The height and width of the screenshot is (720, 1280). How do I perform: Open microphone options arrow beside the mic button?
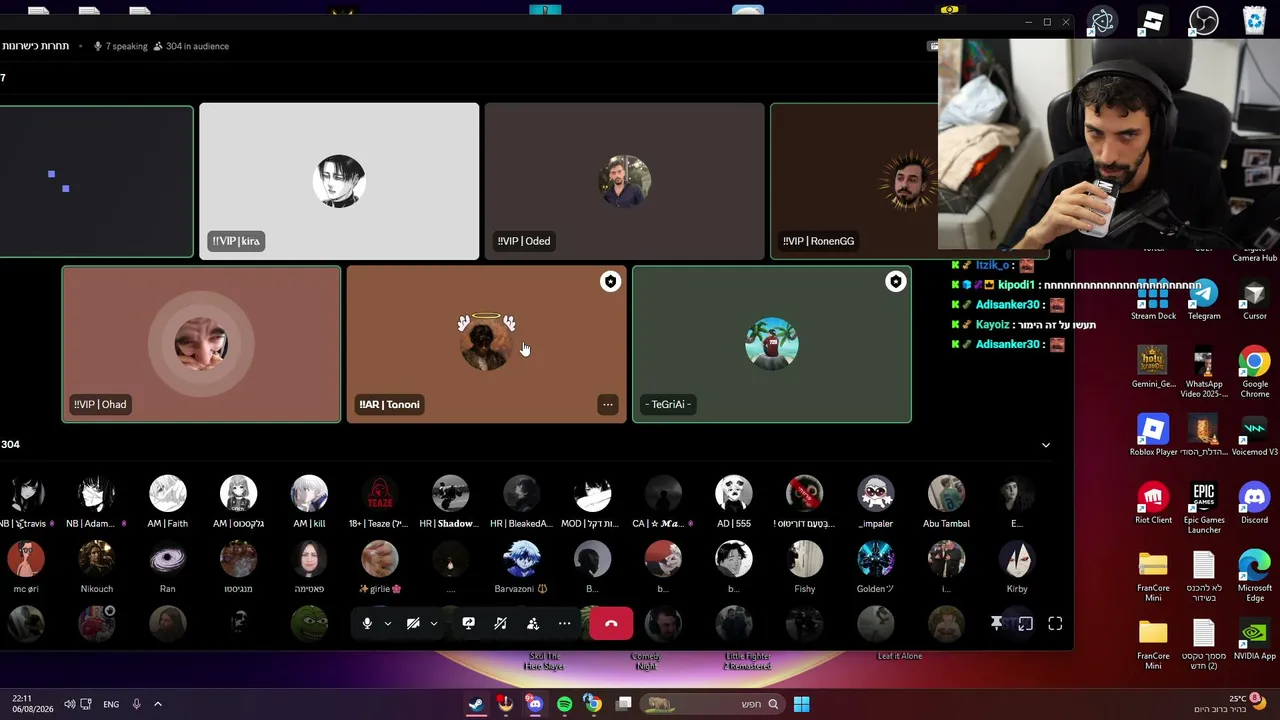tap(388, 624)
